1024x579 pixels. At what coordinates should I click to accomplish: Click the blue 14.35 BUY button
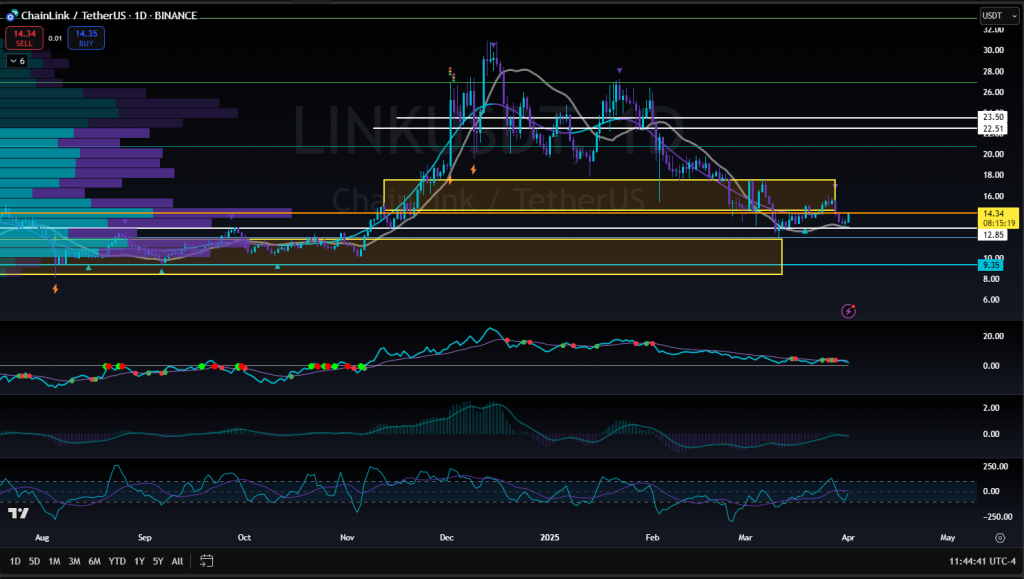[x=86, y=38]
